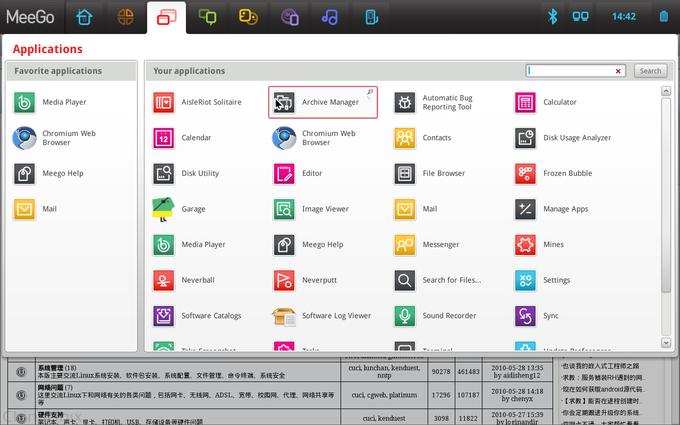680x425 pixels.
Task: Open the Archive Manager application
Action: [322, 102]
